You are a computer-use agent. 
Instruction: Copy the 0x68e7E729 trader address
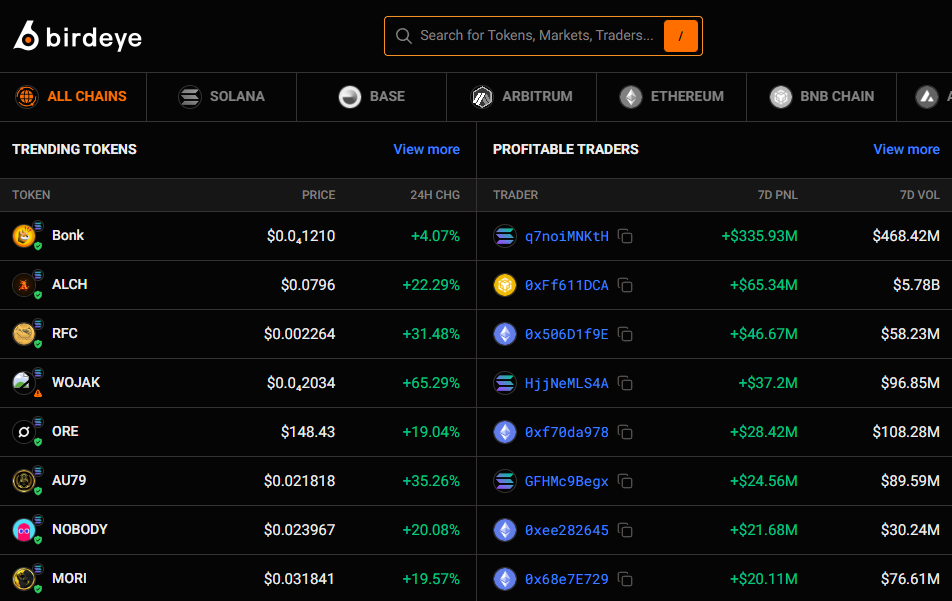[x=625, y=580]
